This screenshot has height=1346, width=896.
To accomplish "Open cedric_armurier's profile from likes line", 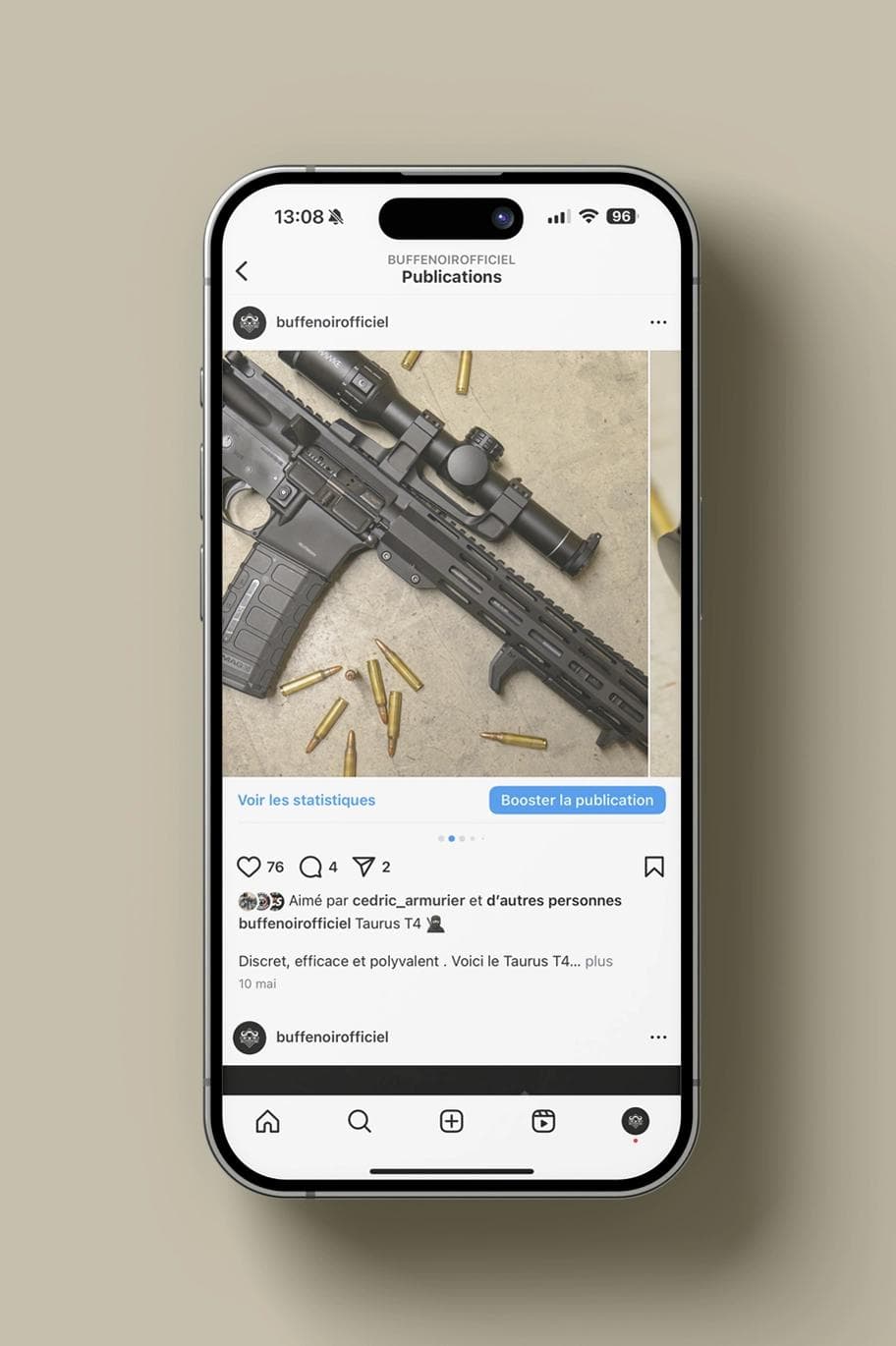I will (409, 900).
